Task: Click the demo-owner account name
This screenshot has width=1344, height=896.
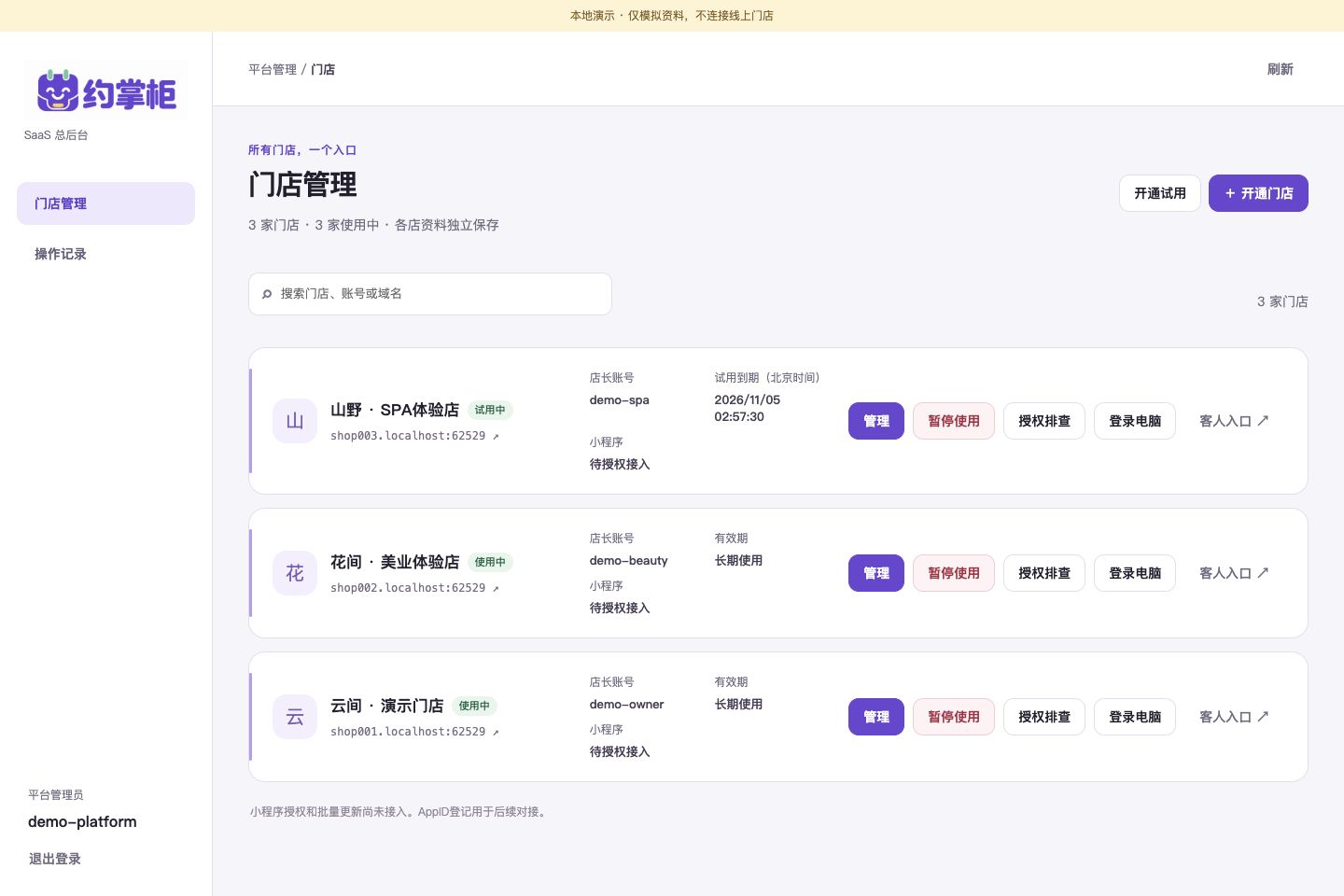Action: click(x=627, y=705)
